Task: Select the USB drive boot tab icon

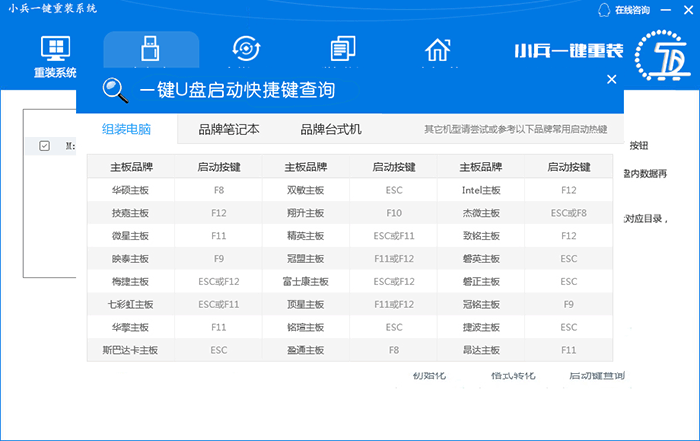Action: click(x=151, y=50)
